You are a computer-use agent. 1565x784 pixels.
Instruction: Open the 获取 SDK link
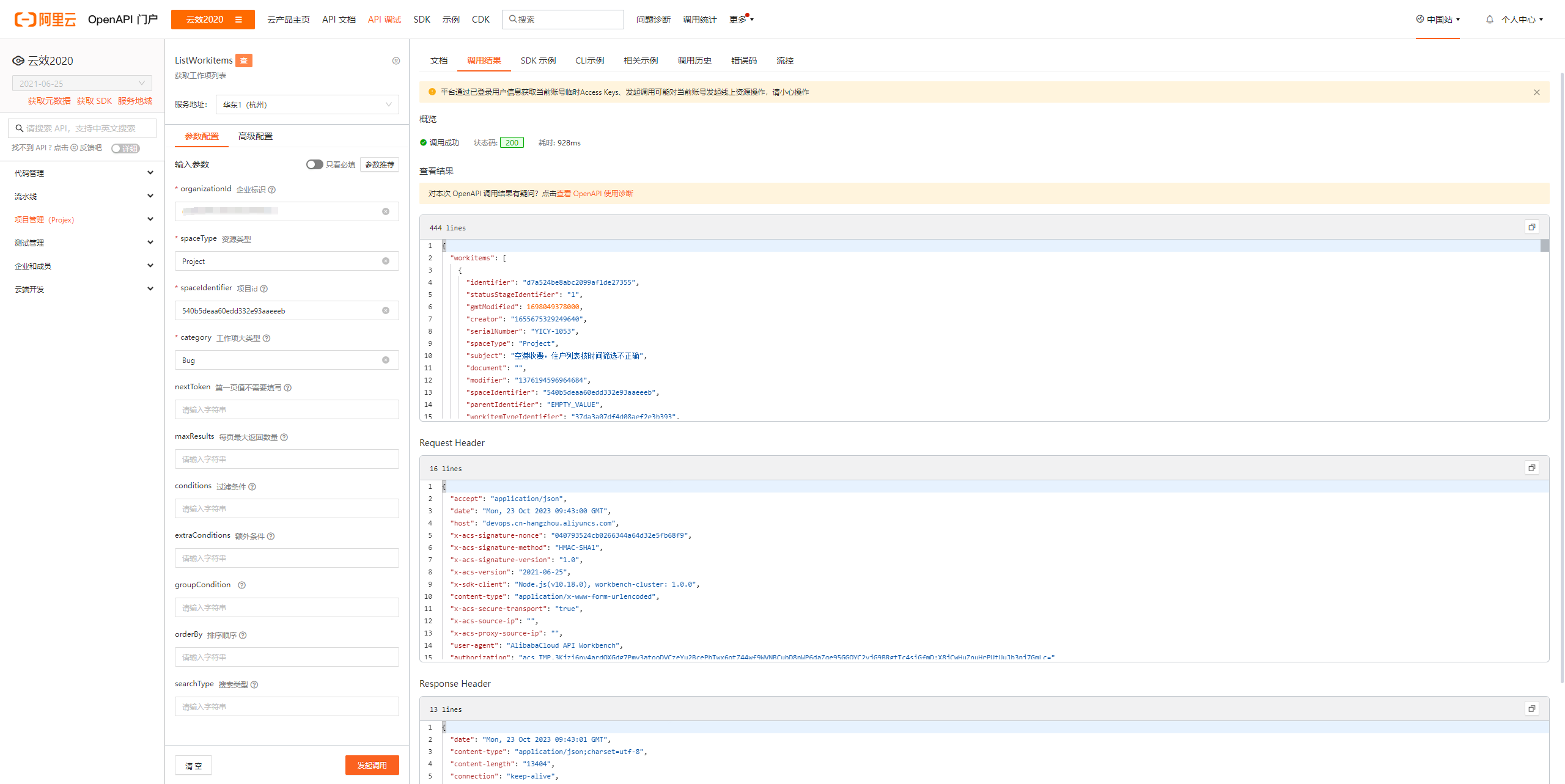click(94, 101)
